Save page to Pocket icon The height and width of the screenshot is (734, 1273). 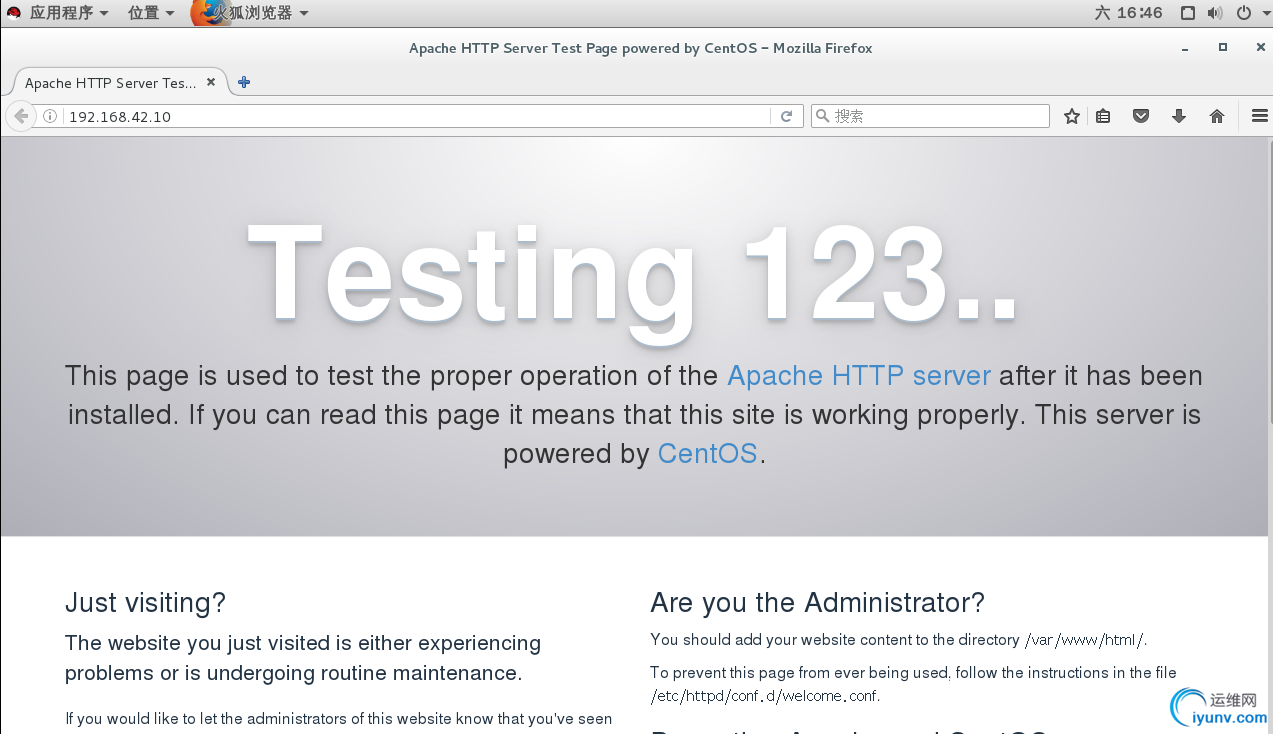tap(1141, 116)
